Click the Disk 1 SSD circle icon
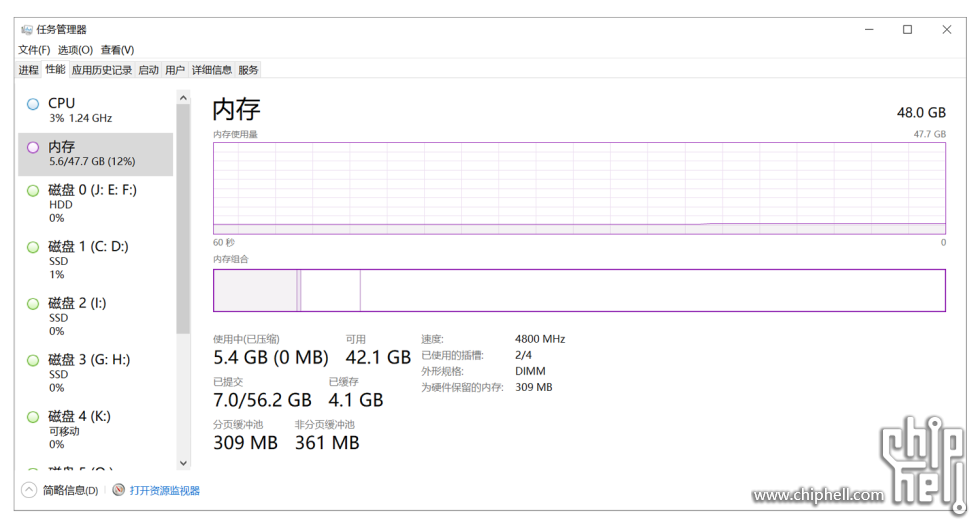 (33, 247)
